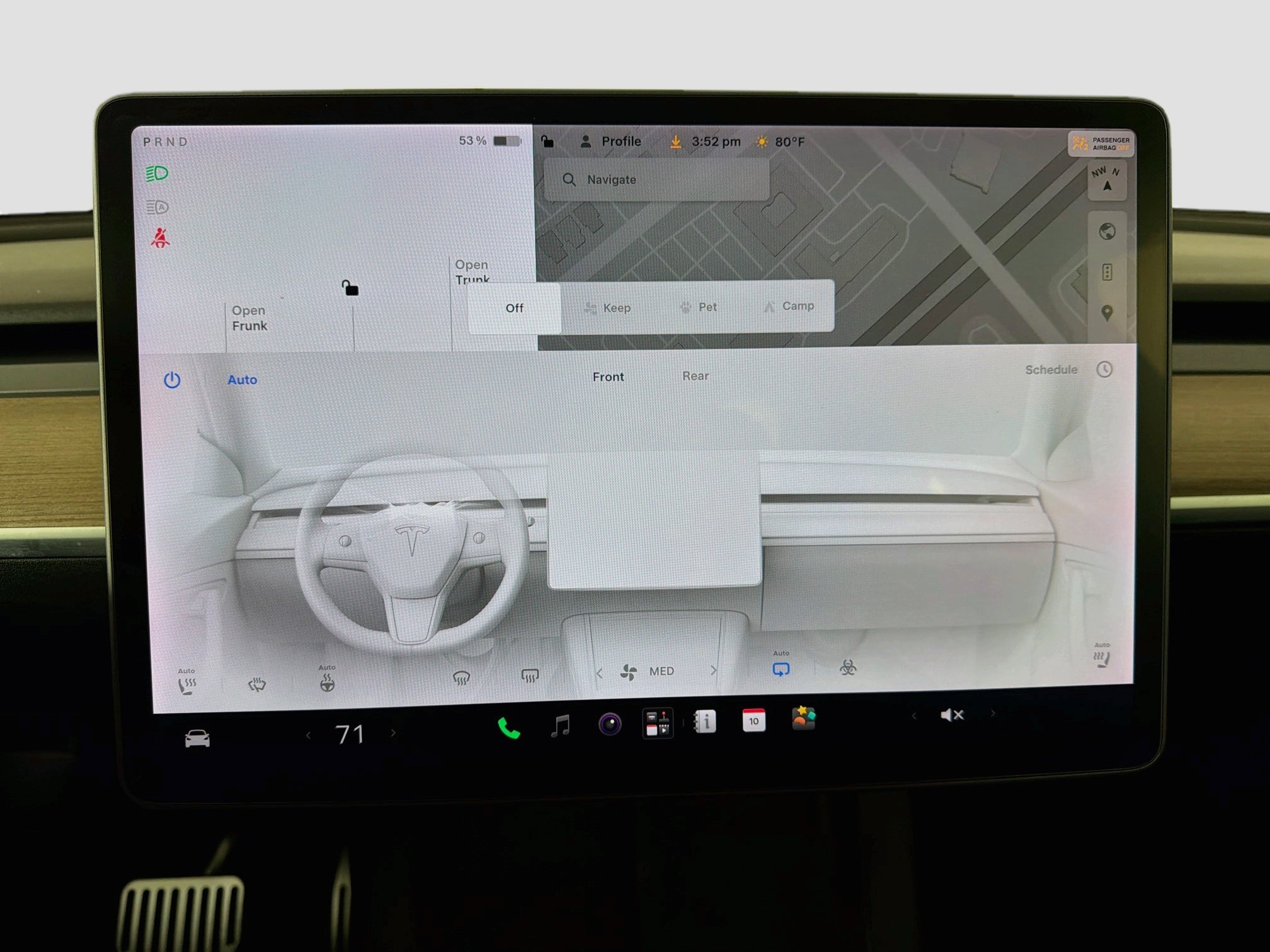The width and height of the screenshot is (1270, 952).
Task: Toggle the rear window defrost
Action: pos(530,676)
